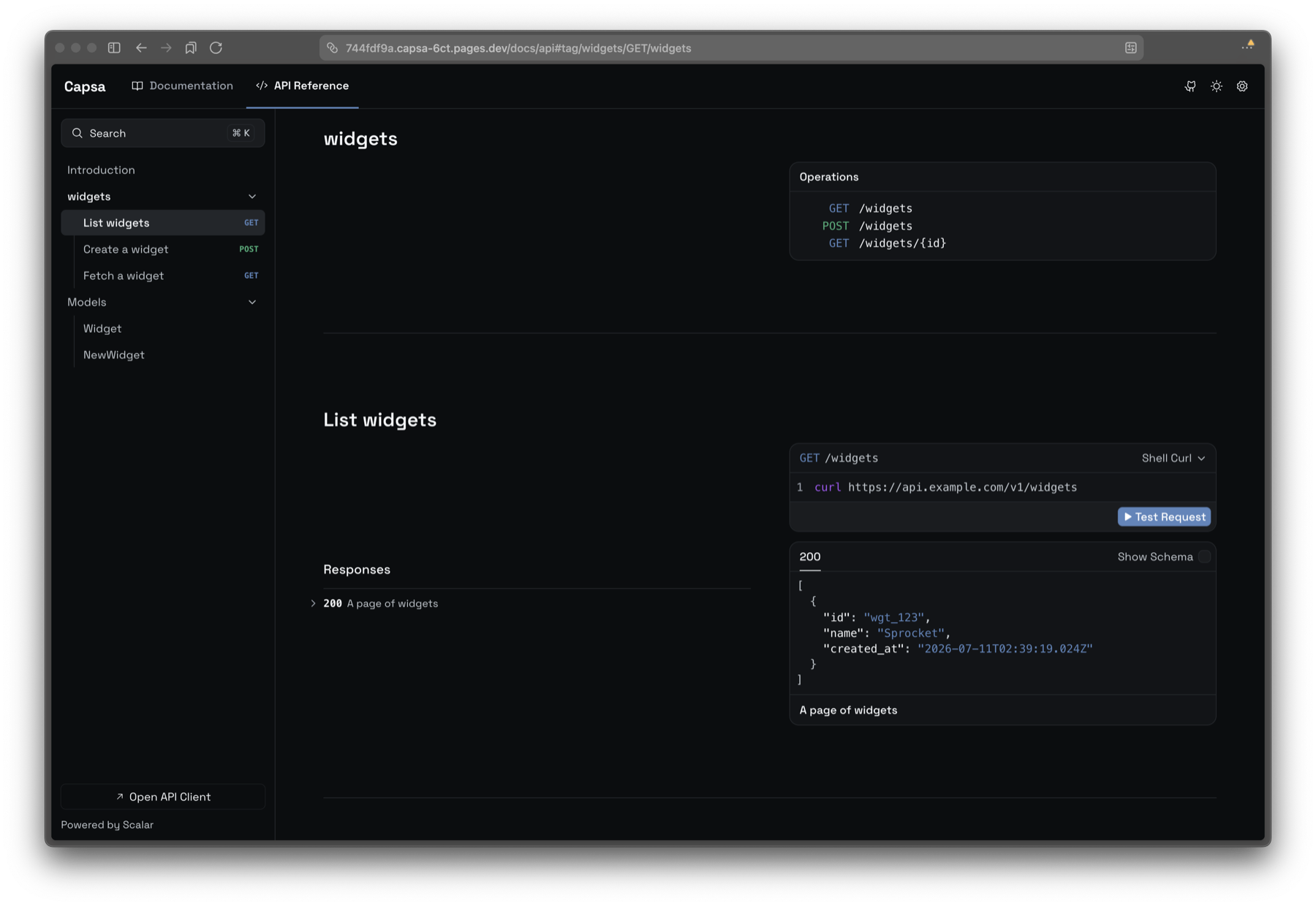Toggle the Show Schema switch
This screenshot has width=1316, height=906.
1204,556
